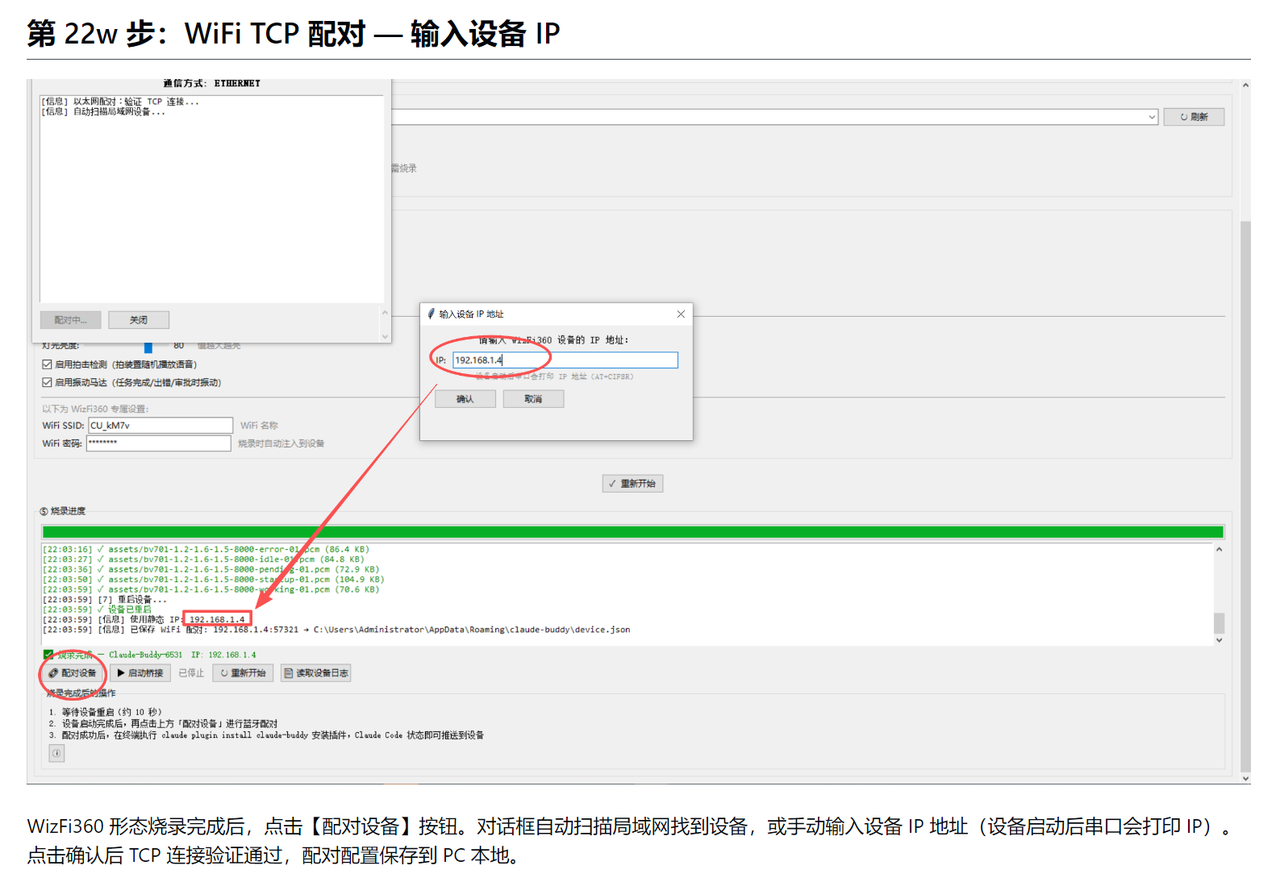Click 重新开始 next to 已停止
This screenshot has height=878, width=1280.
(x=243, y=673)
